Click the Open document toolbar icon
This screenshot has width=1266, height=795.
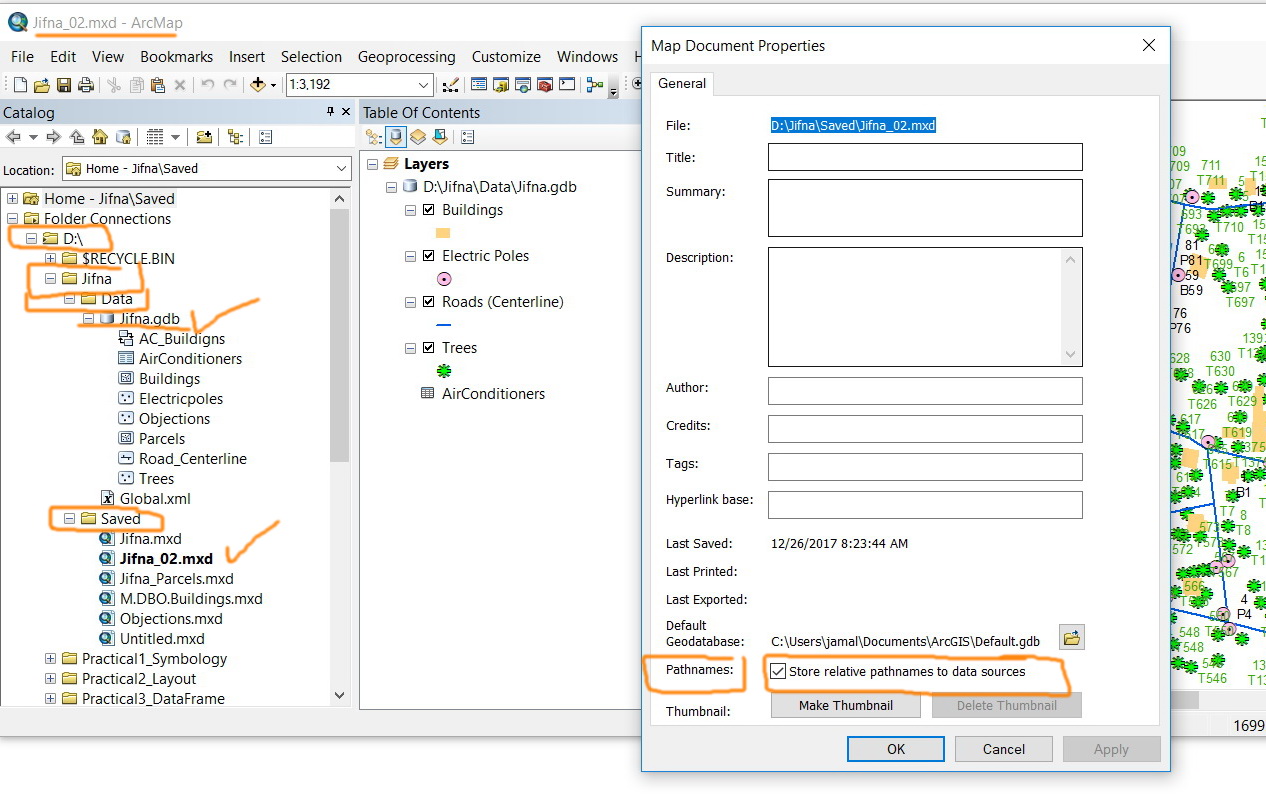(x=41, y=85)
